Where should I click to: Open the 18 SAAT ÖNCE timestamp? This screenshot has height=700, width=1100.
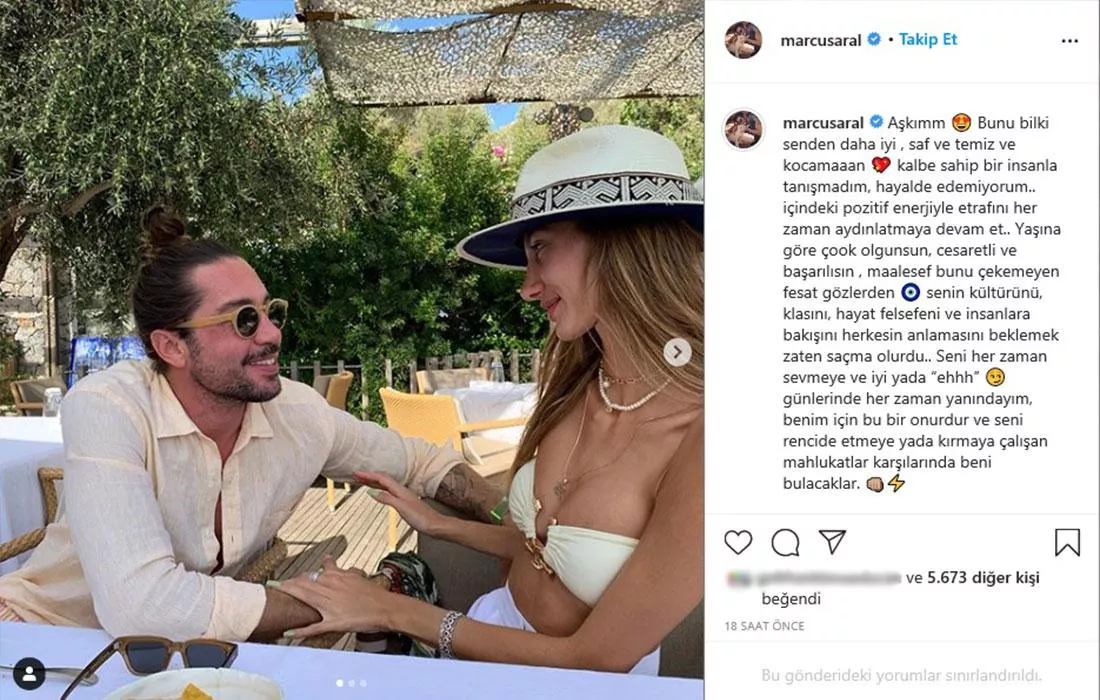764,626
